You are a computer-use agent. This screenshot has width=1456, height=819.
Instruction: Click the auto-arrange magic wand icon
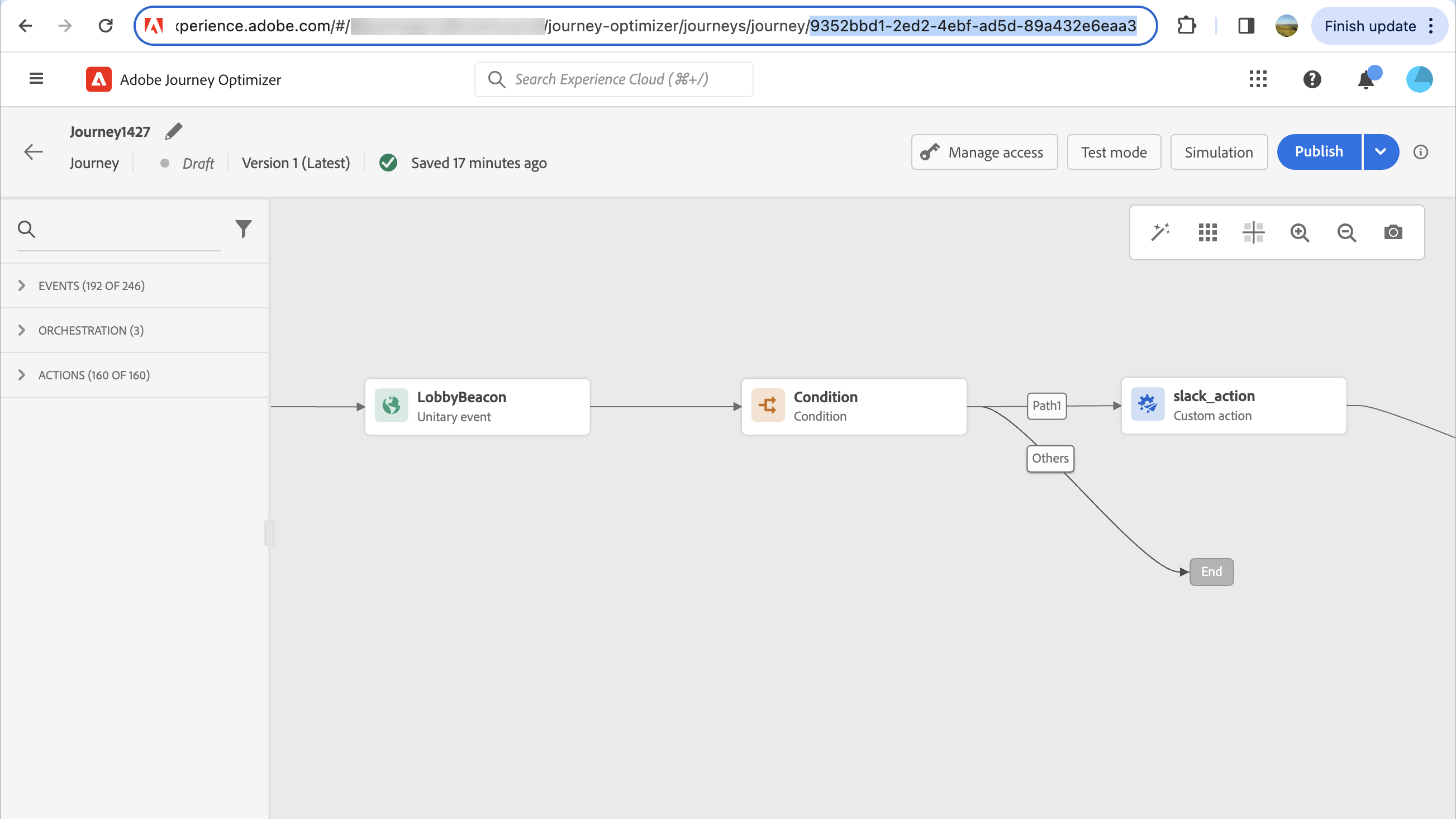[x=1160, y=232]
